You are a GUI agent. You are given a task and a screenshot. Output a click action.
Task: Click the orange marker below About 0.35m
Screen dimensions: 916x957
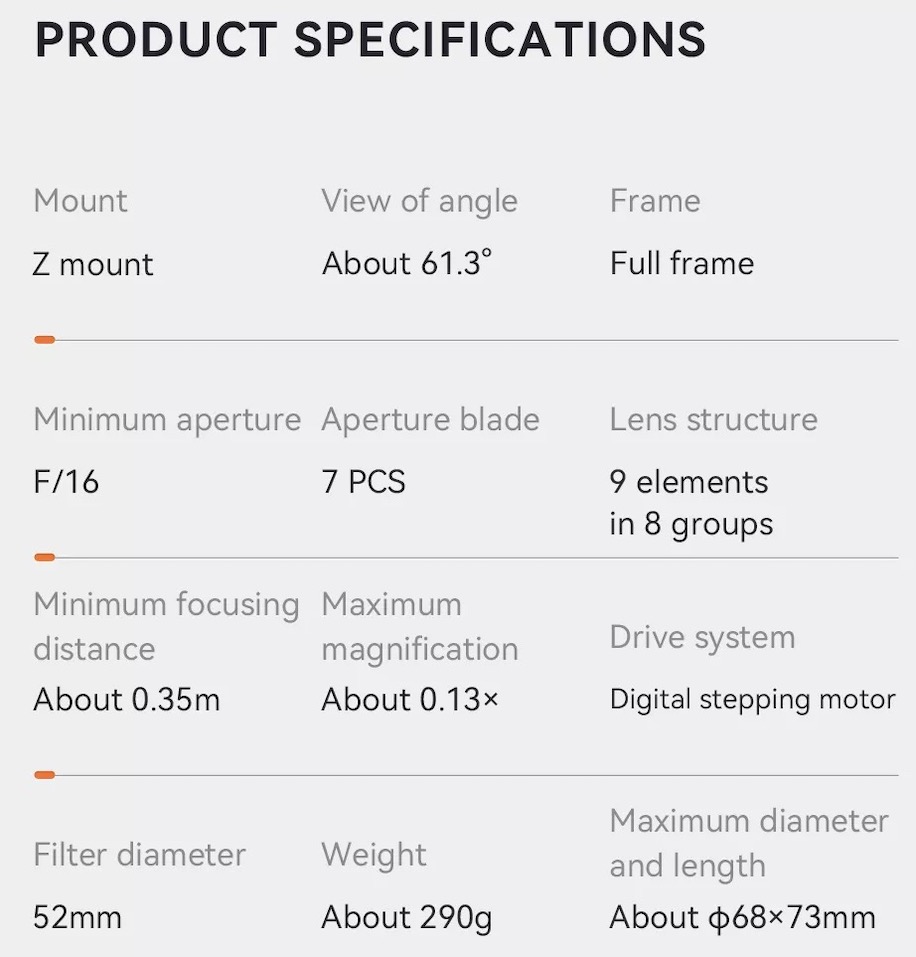(44, 774)
